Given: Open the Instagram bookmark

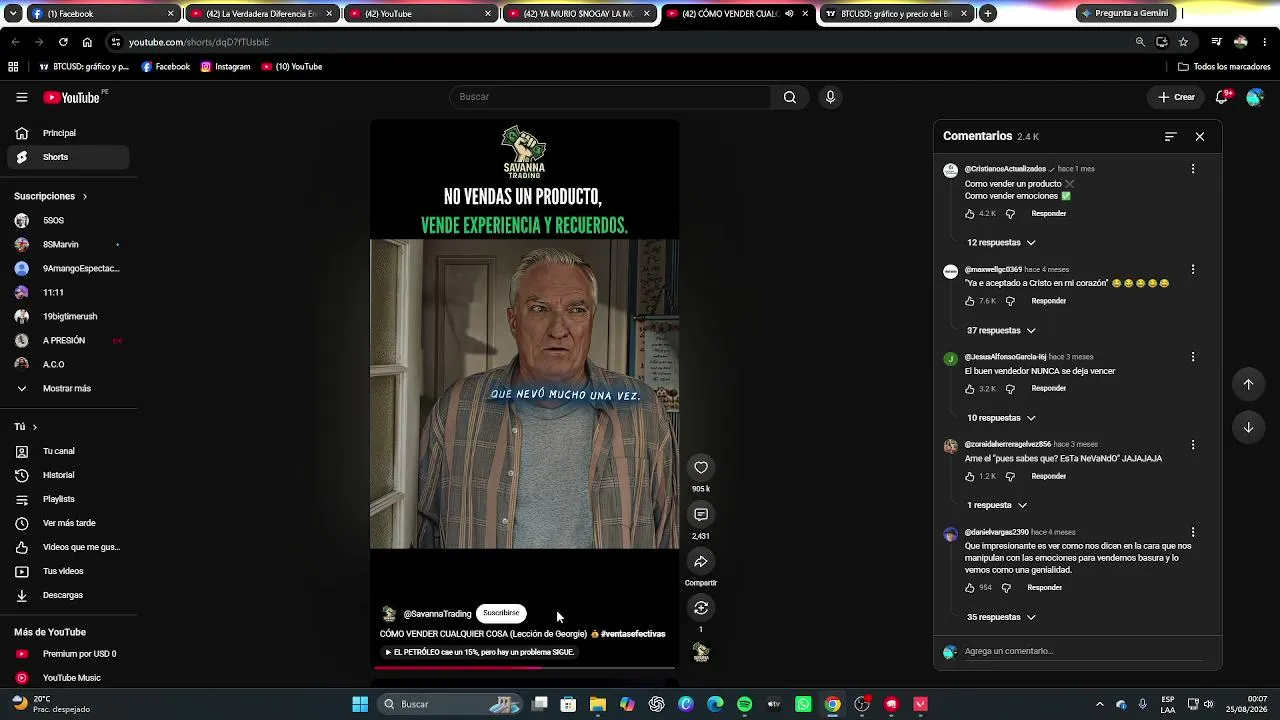Looking at the screenshot, I should coord(225,67).
